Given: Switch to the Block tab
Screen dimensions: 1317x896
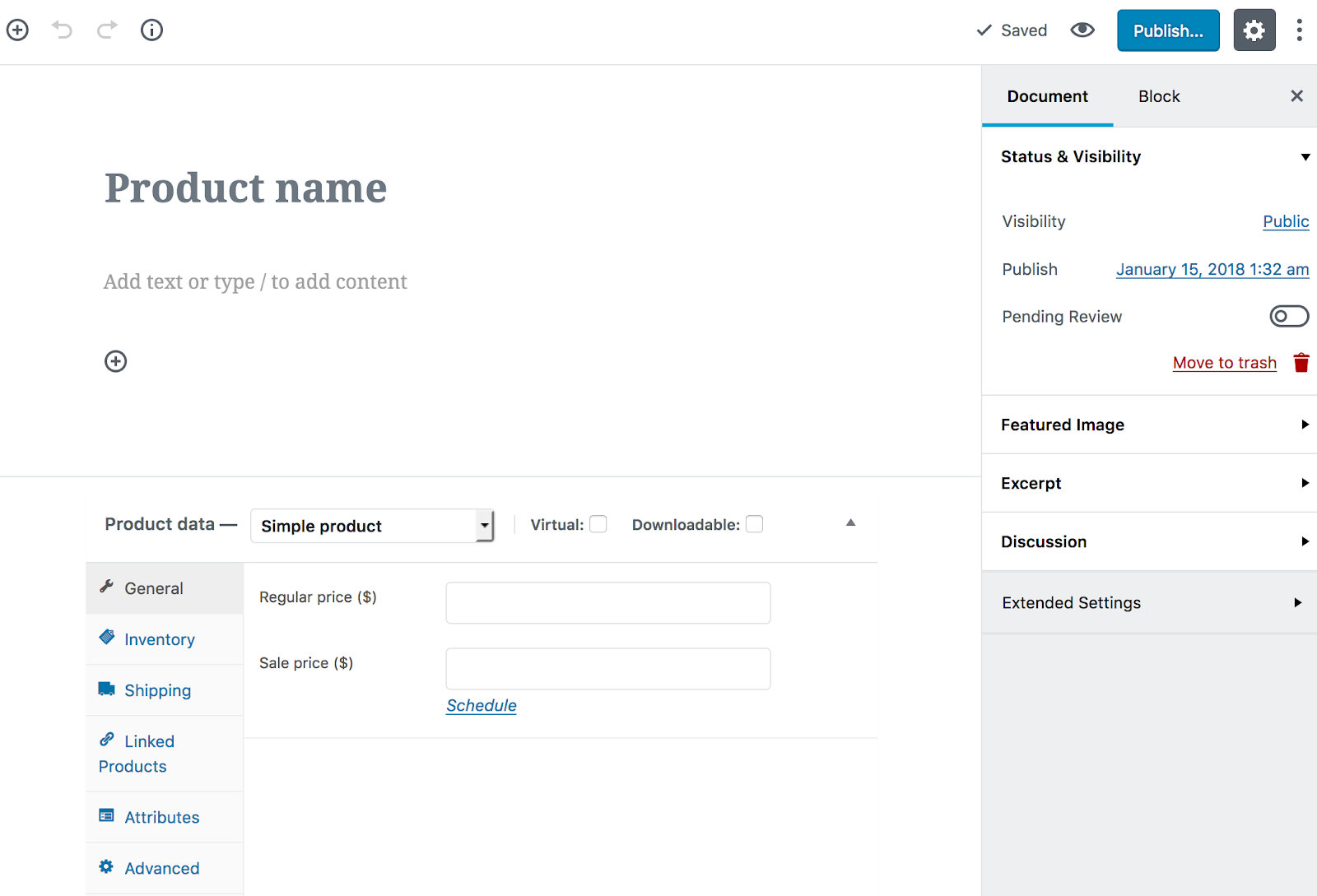Looking at the screenshot, I should point(1158,96).
